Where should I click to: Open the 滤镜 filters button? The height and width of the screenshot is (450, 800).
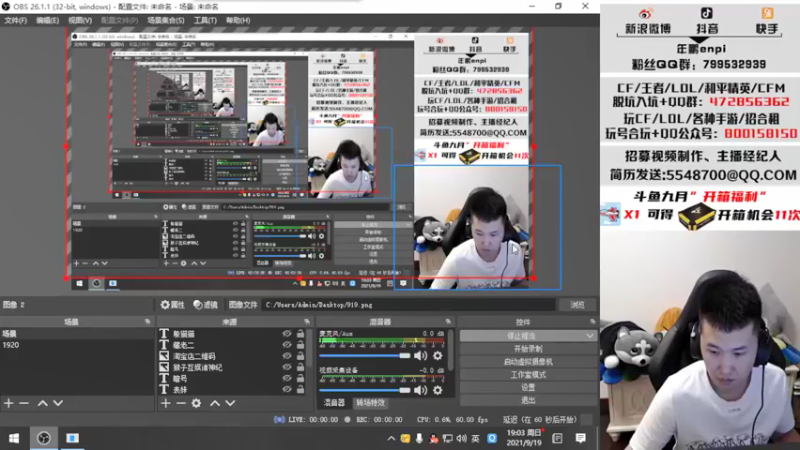tap(206, 305)
